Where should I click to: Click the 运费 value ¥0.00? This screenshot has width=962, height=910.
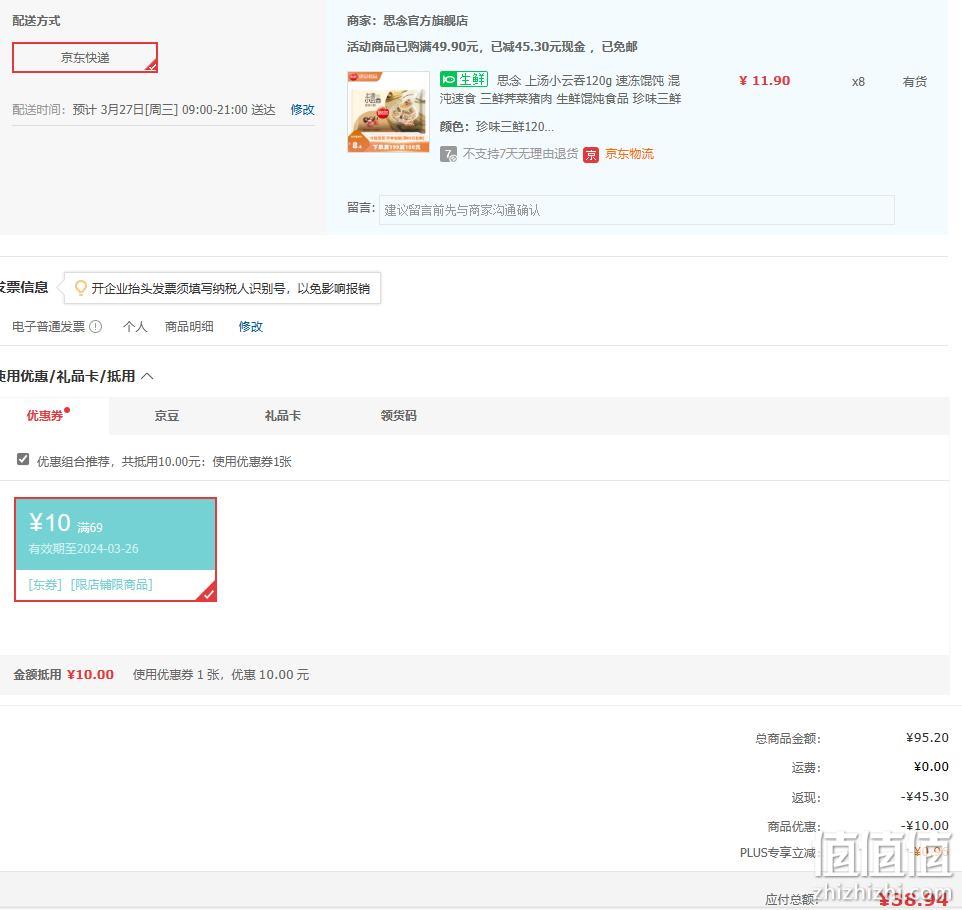pyautogui.click(x=931, y=767)
